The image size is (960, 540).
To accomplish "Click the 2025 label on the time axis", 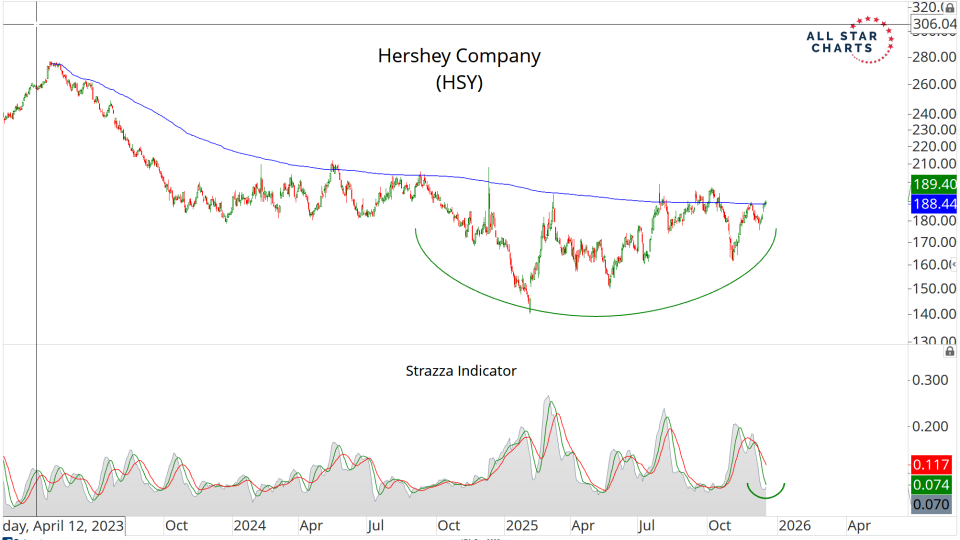I will 521,525.
